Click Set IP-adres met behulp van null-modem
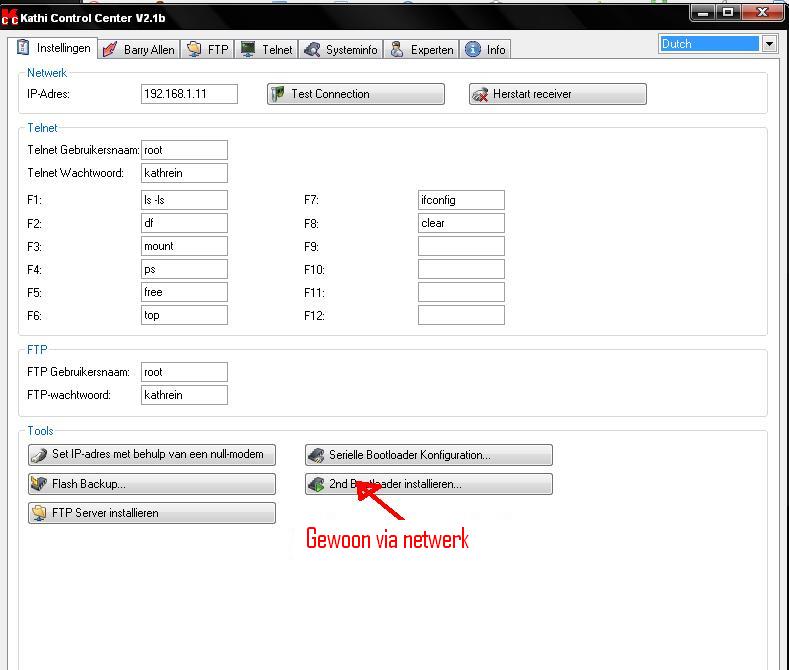789x670 pixels. tap(152, 455)
